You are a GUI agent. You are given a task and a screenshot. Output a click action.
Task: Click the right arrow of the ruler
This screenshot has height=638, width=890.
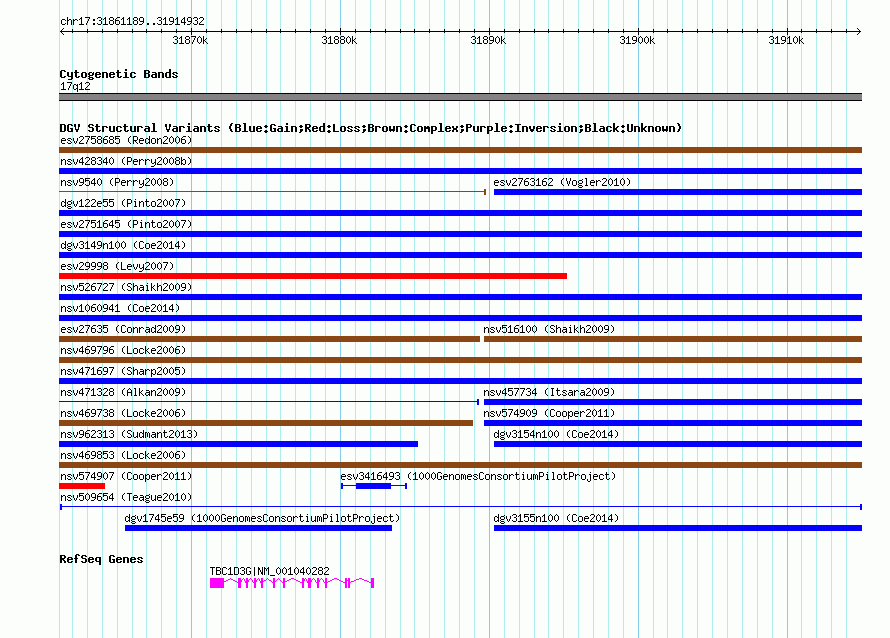click(x=858, y=31)
